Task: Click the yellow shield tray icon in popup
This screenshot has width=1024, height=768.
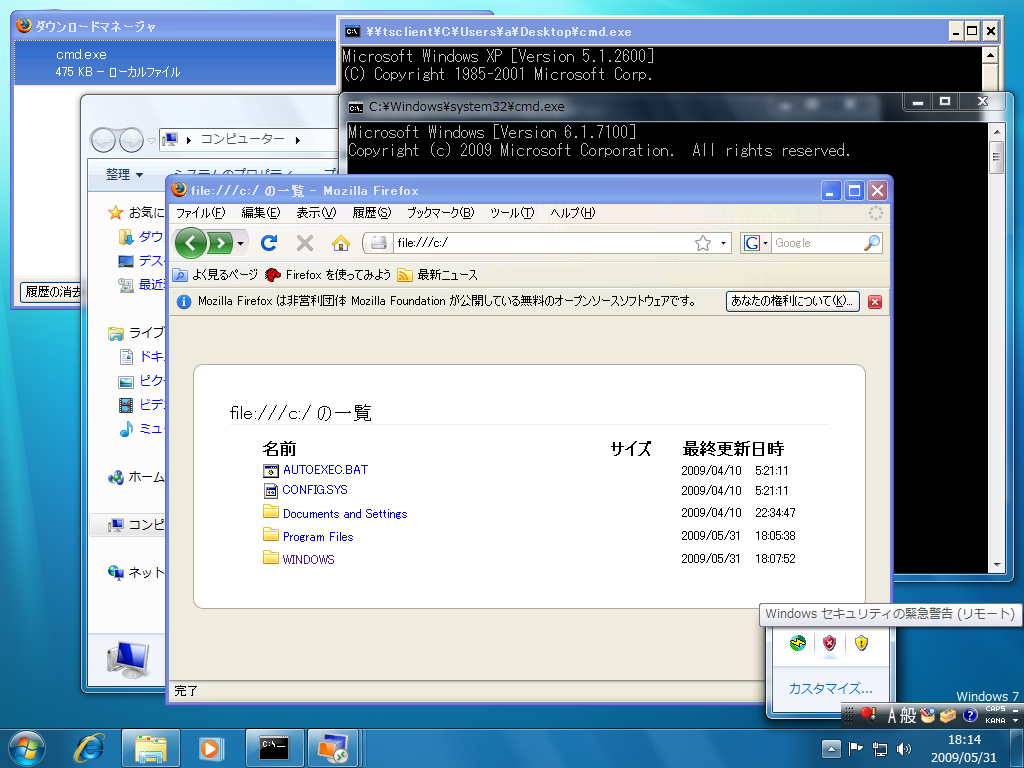Action: [861, 643]
